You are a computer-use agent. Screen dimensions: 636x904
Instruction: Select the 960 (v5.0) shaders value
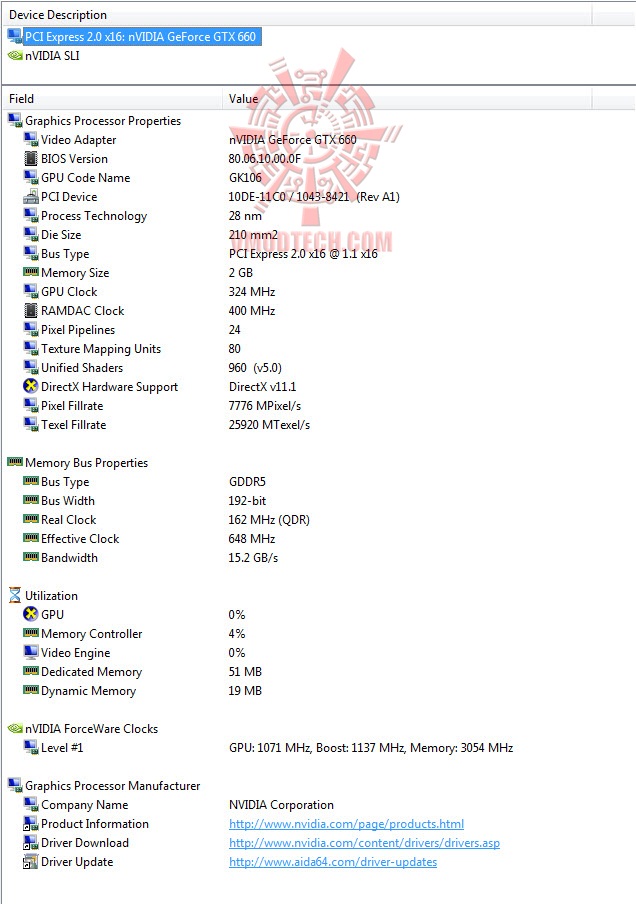(255, 368)
